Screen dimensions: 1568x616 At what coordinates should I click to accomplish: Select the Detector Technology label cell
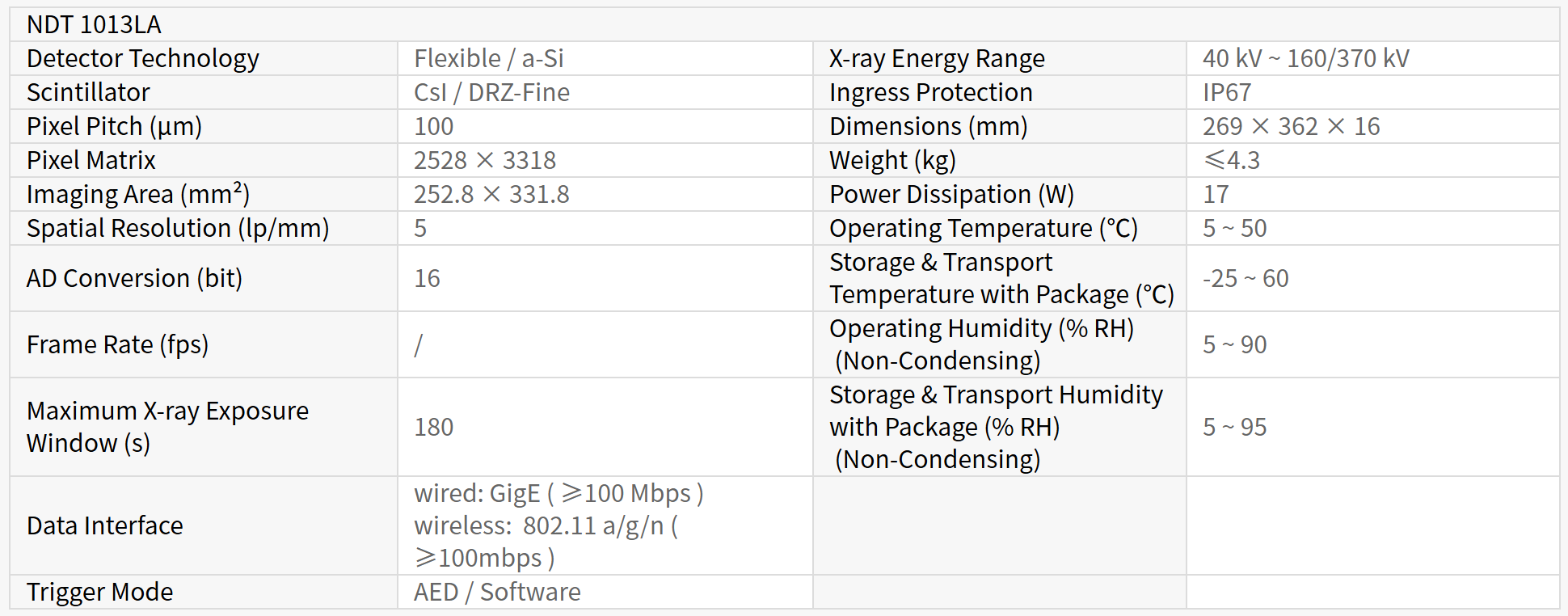click(x=143, y=59)
